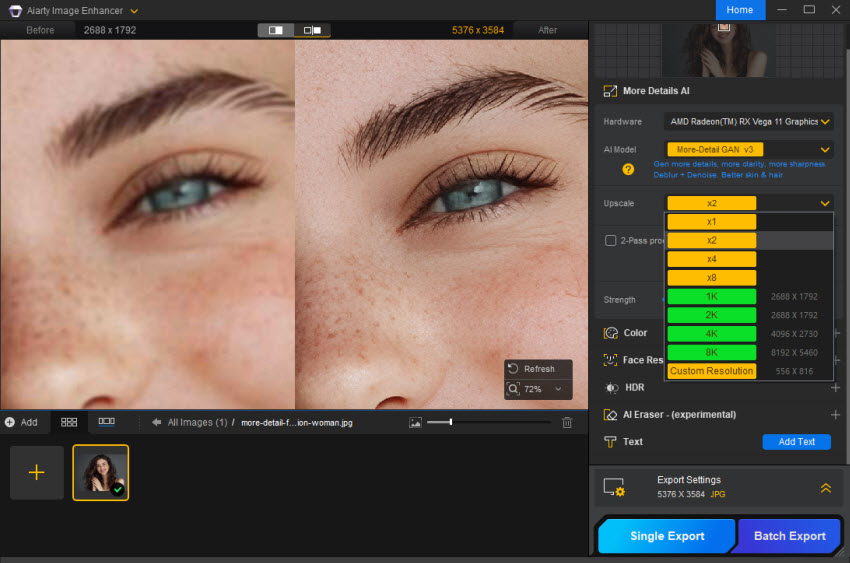Viewport: 850px width, 563px height.
Task: Expand Export Settings with double chevron
Action: (x=825, y=488)
